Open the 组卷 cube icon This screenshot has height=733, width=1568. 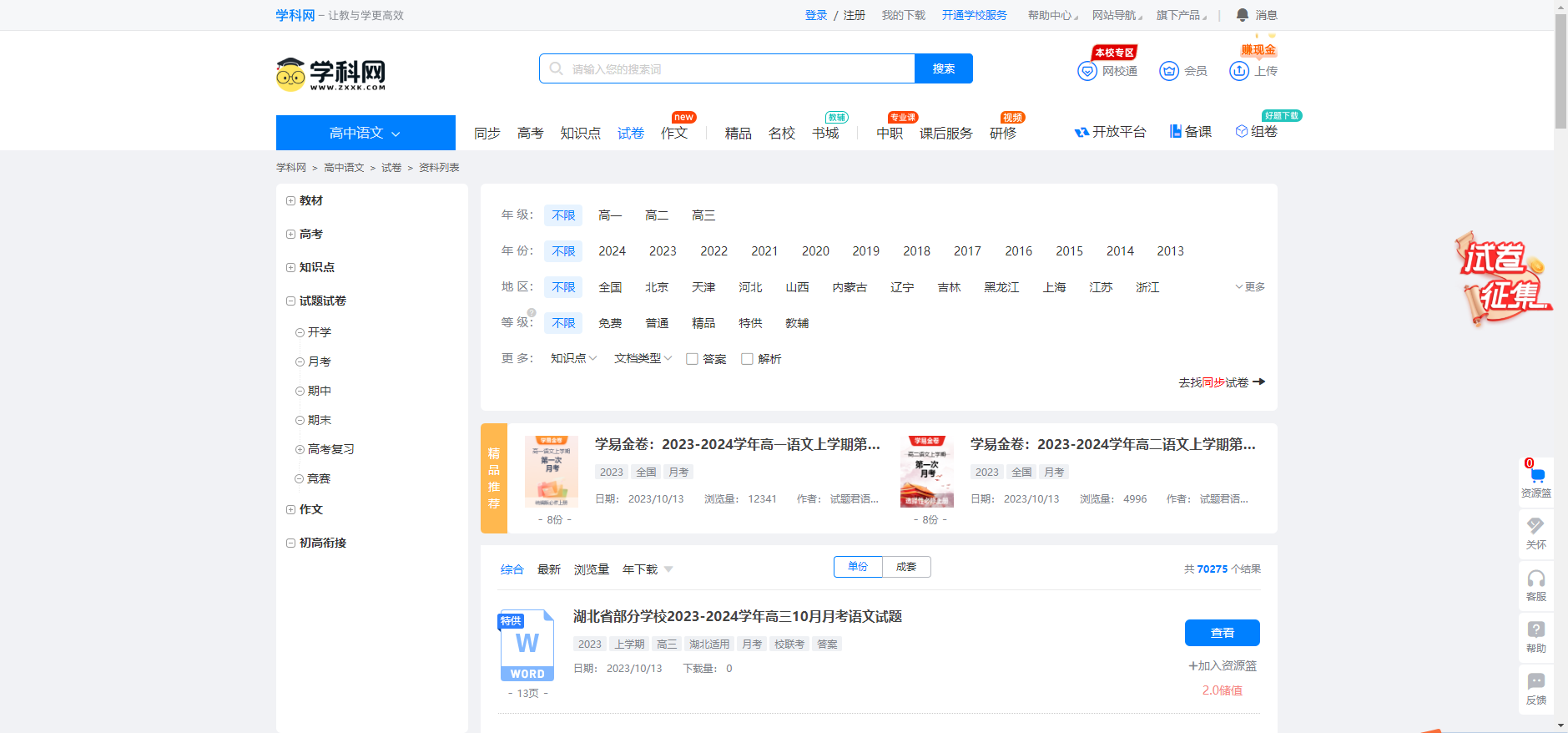click(x=1242, y=131)
